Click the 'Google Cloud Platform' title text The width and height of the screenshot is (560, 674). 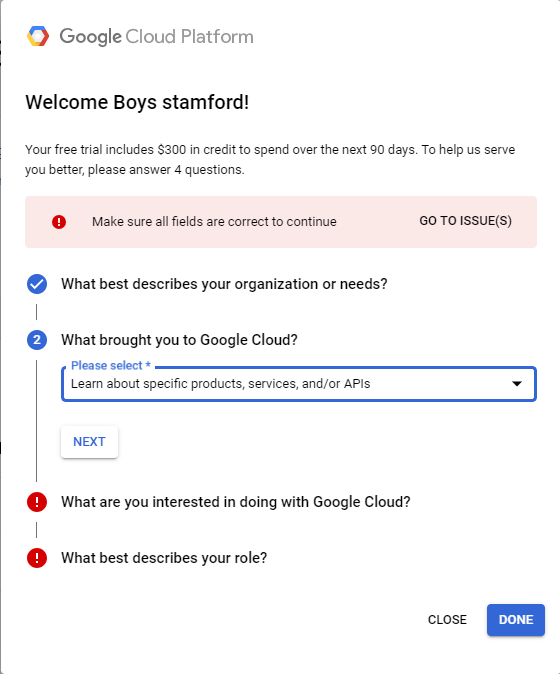point(156,37)
